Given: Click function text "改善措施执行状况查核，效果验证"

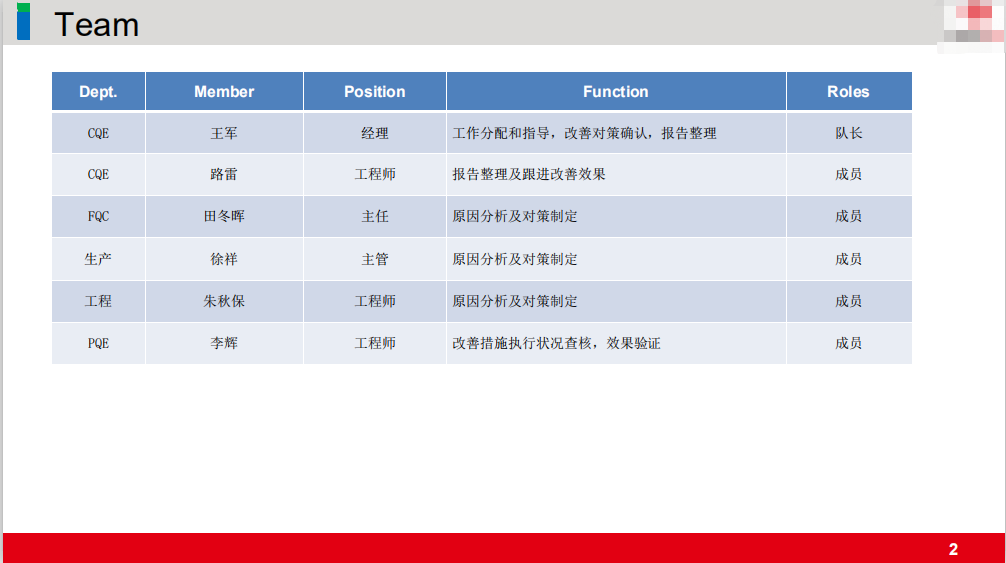Looking at the screenshot, I should [556, 344].
